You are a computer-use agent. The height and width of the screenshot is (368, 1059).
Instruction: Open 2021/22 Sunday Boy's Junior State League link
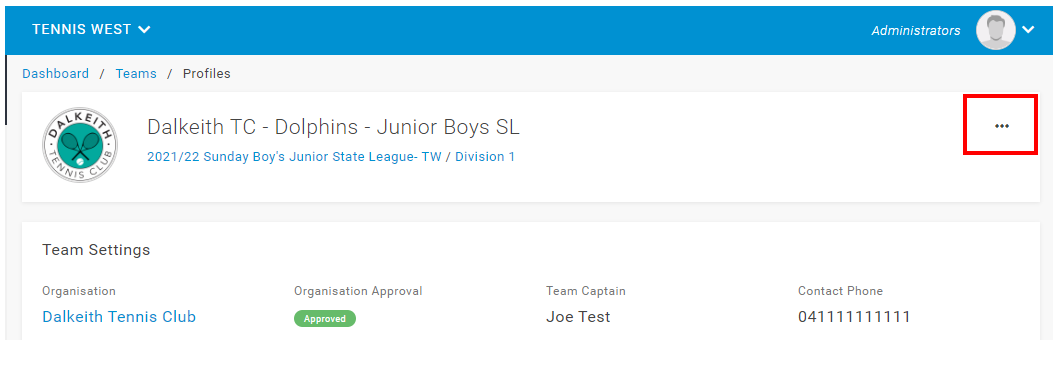pos(294,157)
